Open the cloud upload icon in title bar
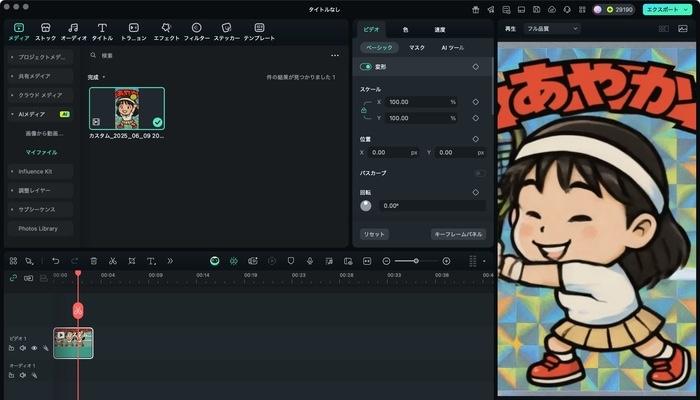700x400 pixels. pos(552,9)
